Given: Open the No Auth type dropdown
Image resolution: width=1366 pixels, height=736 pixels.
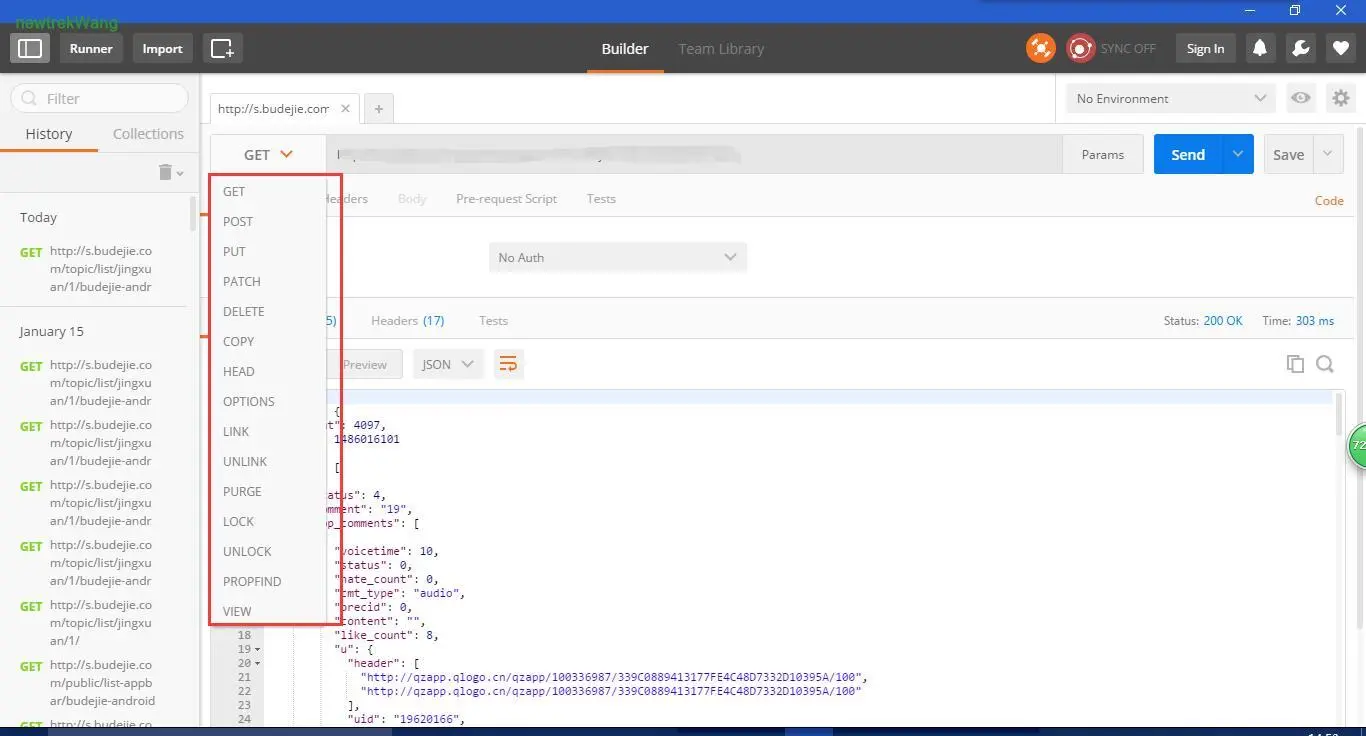Looking at the screenshot, I should point(618,257).
